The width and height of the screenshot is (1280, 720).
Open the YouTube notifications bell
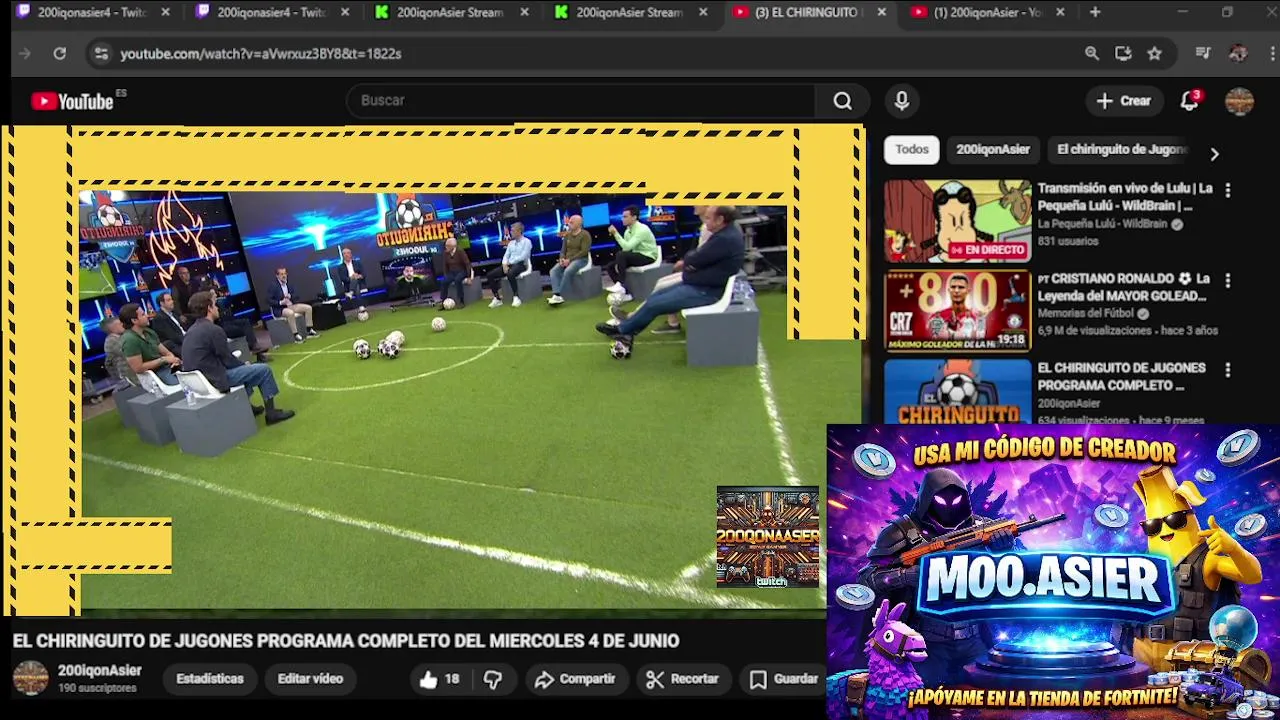tap(1189, 101)
